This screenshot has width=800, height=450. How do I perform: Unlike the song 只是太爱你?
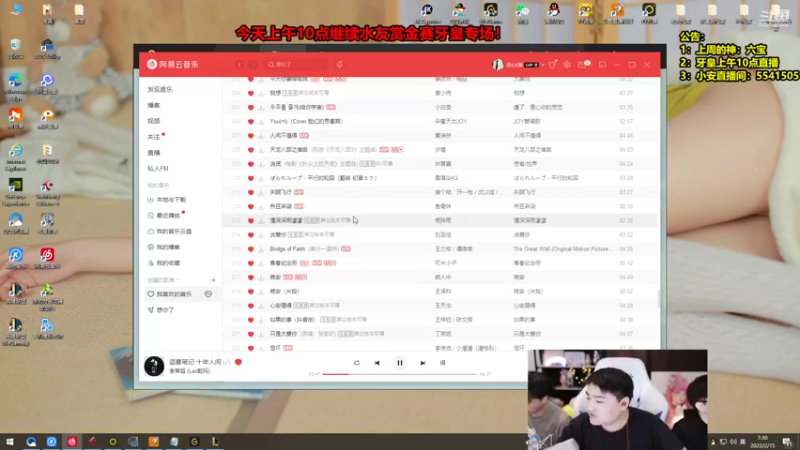click(x=251, y=334)
